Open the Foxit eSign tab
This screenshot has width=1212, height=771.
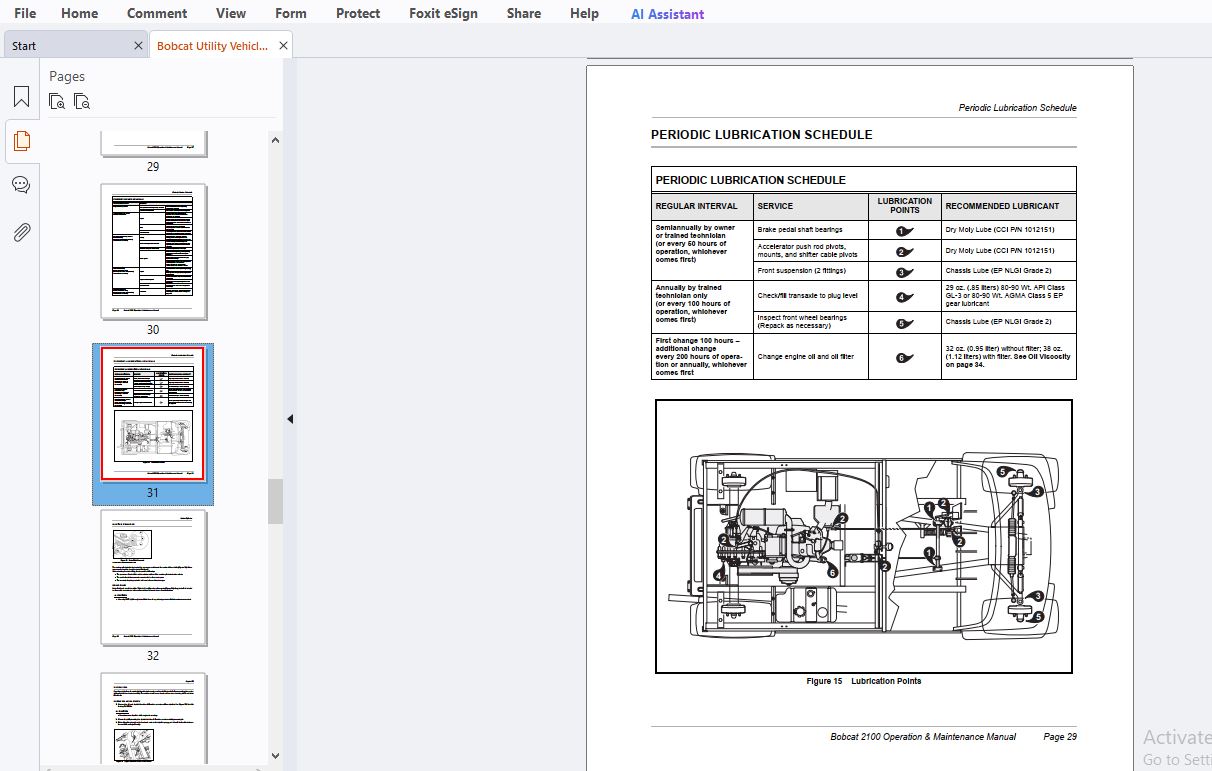(443, 13)
